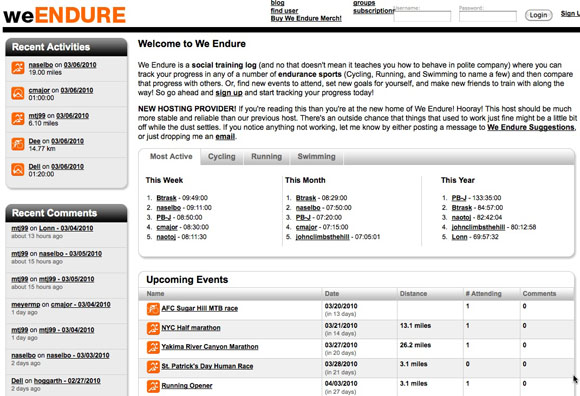The height and width of the screenshot is (396, 580).
Task: Click the activity icon beside Dell's 01:20:00
Action: click(18, 169)
